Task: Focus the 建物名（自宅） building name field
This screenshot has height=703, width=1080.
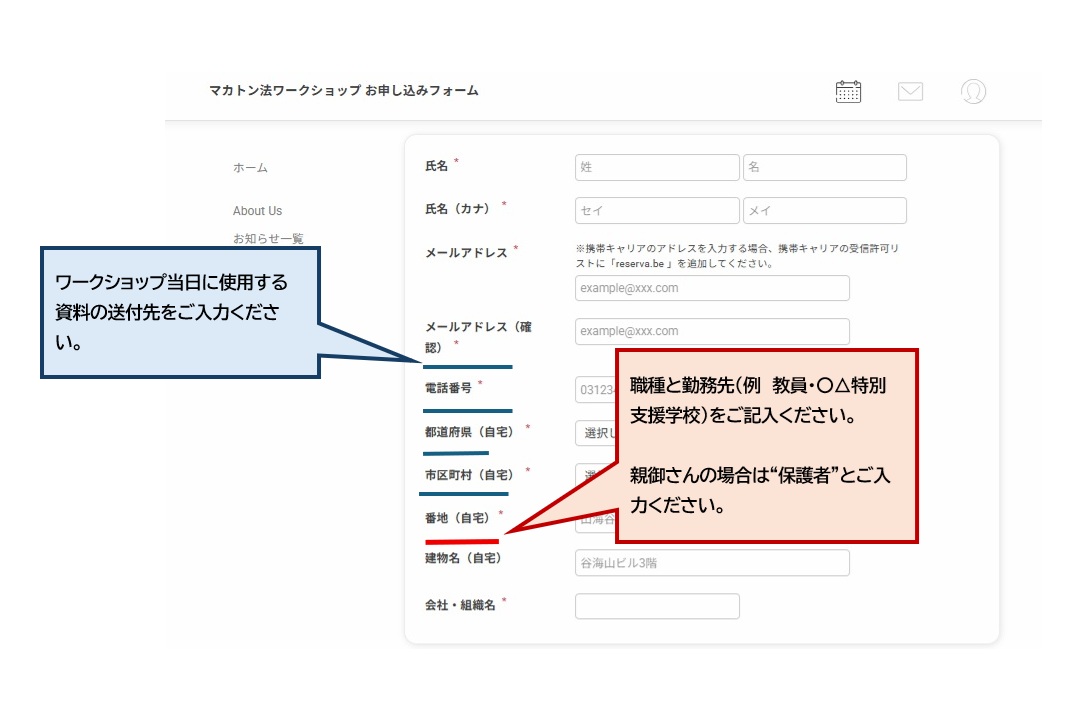Action: click(712, 563)
